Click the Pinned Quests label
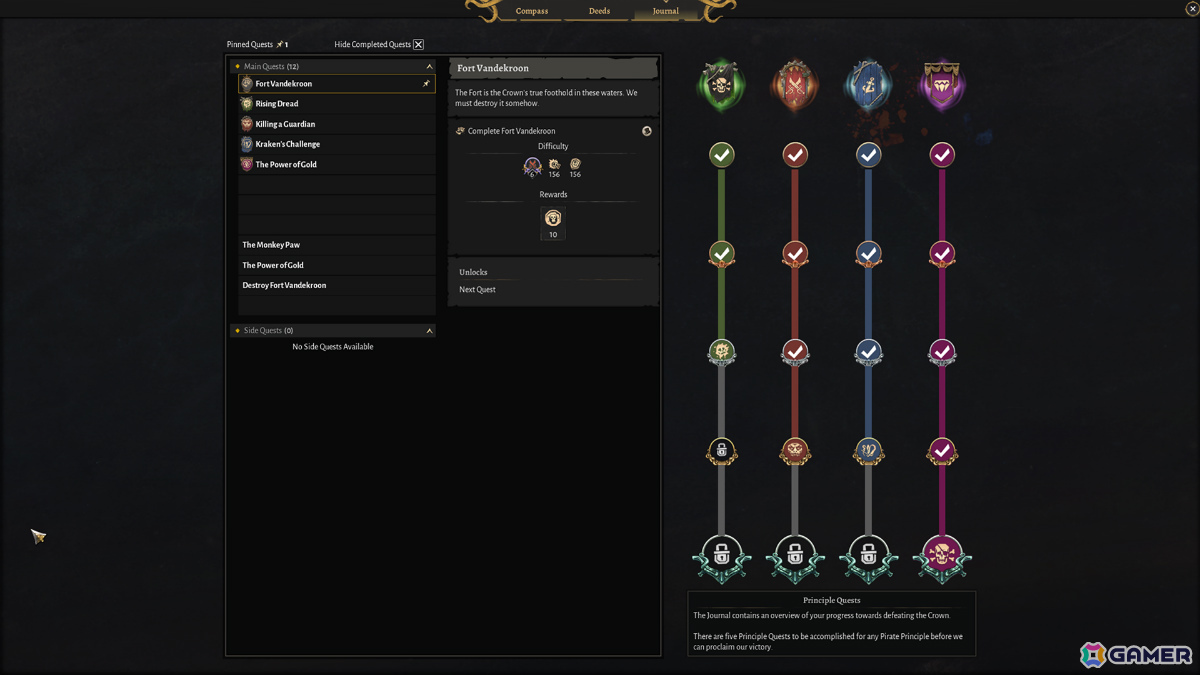1200x675 pixels. (x=250, y=45)
